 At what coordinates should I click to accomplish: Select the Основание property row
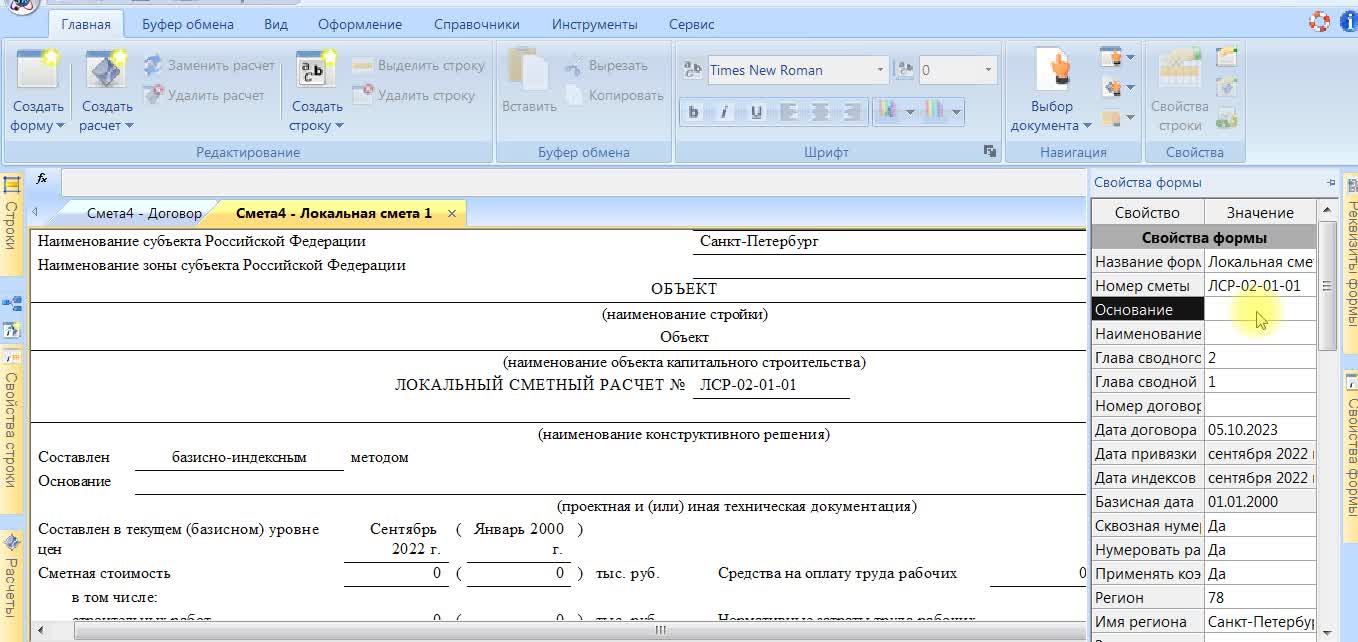pyautogui.click(x=1203, y=310)
